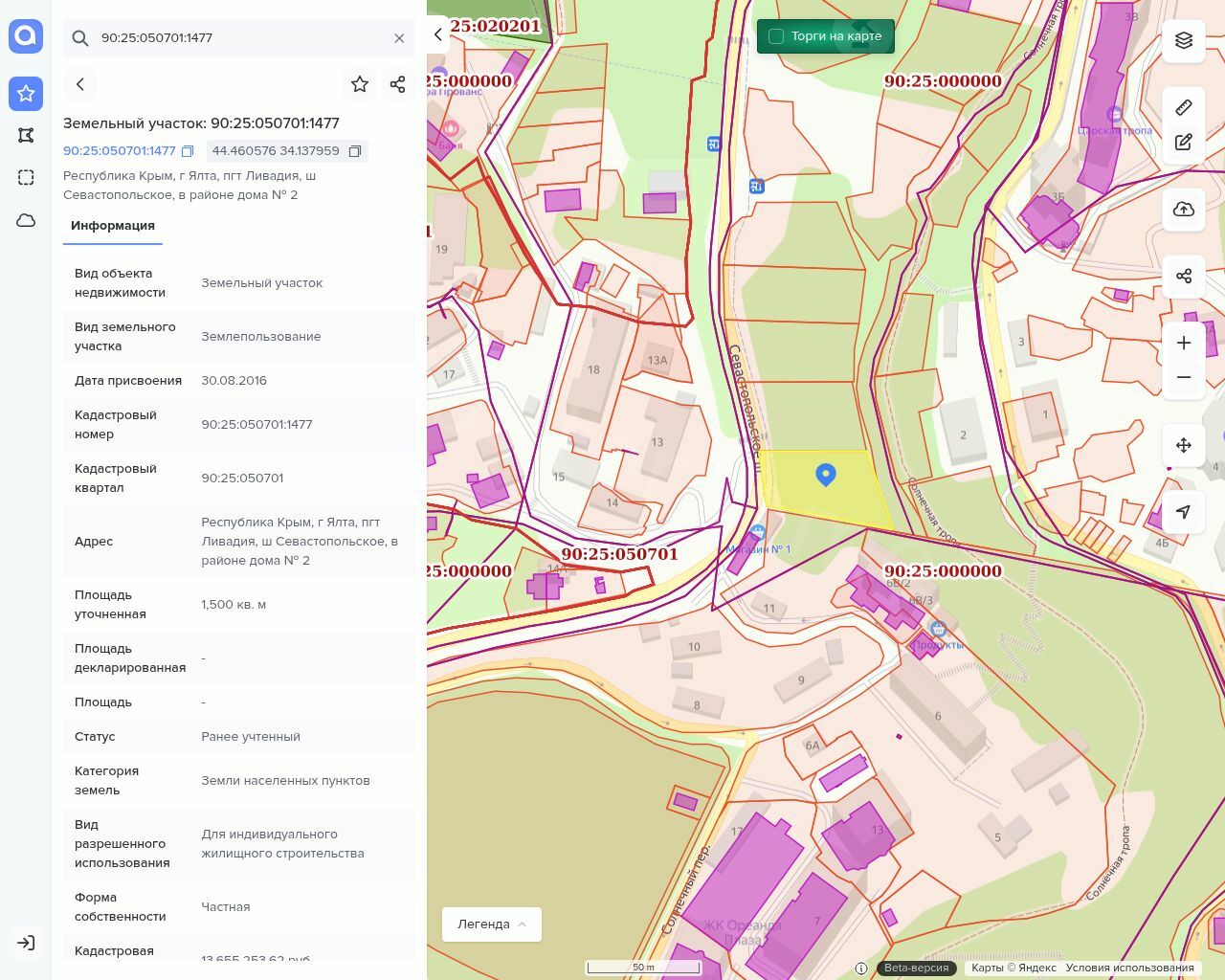The height and width of the screenshot is (980, 1225).
Task: Open favorites in the left sidebar
Action: [x=26, y=93]
